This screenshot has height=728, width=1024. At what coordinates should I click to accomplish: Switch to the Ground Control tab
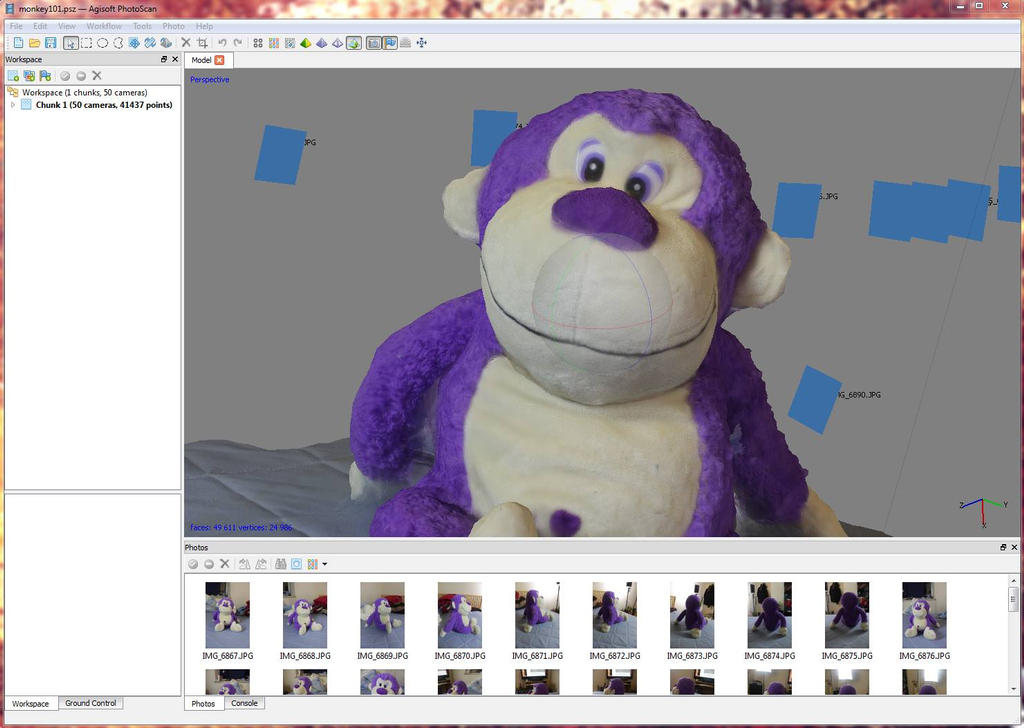coord(91,703)
